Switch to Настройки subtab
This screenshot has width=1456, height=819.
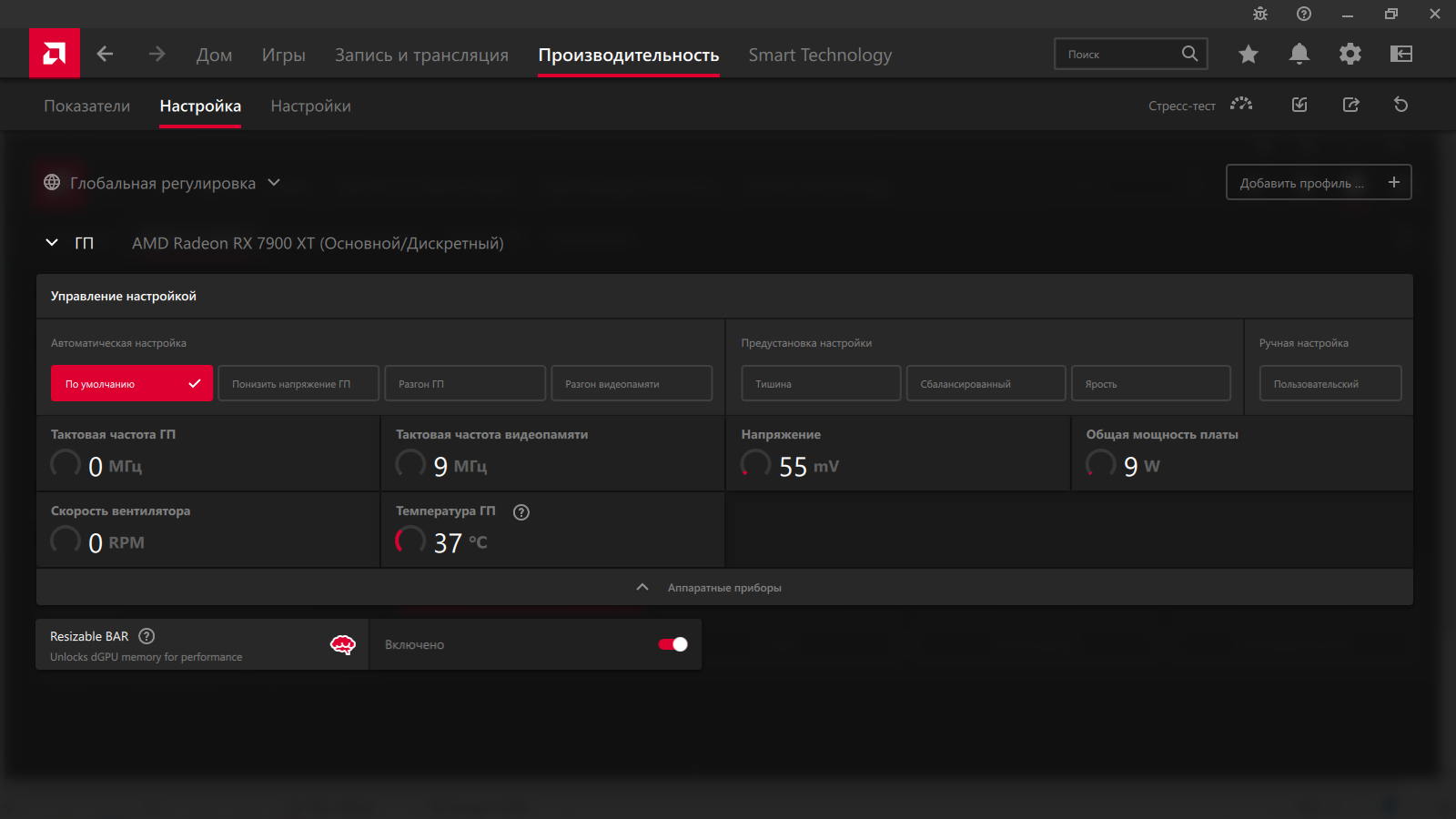coord(310,106)
